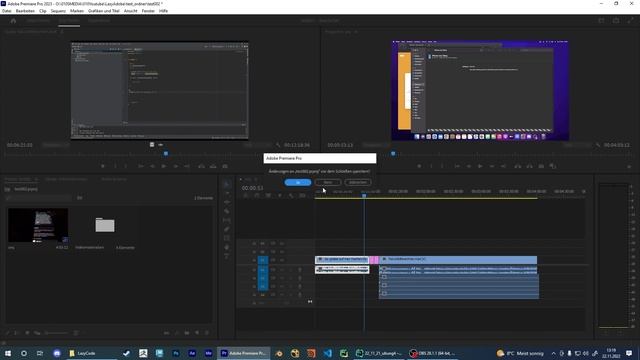This screenshot has height=360, width=640.
Task: Solo audio track A1
Action: 291,270
